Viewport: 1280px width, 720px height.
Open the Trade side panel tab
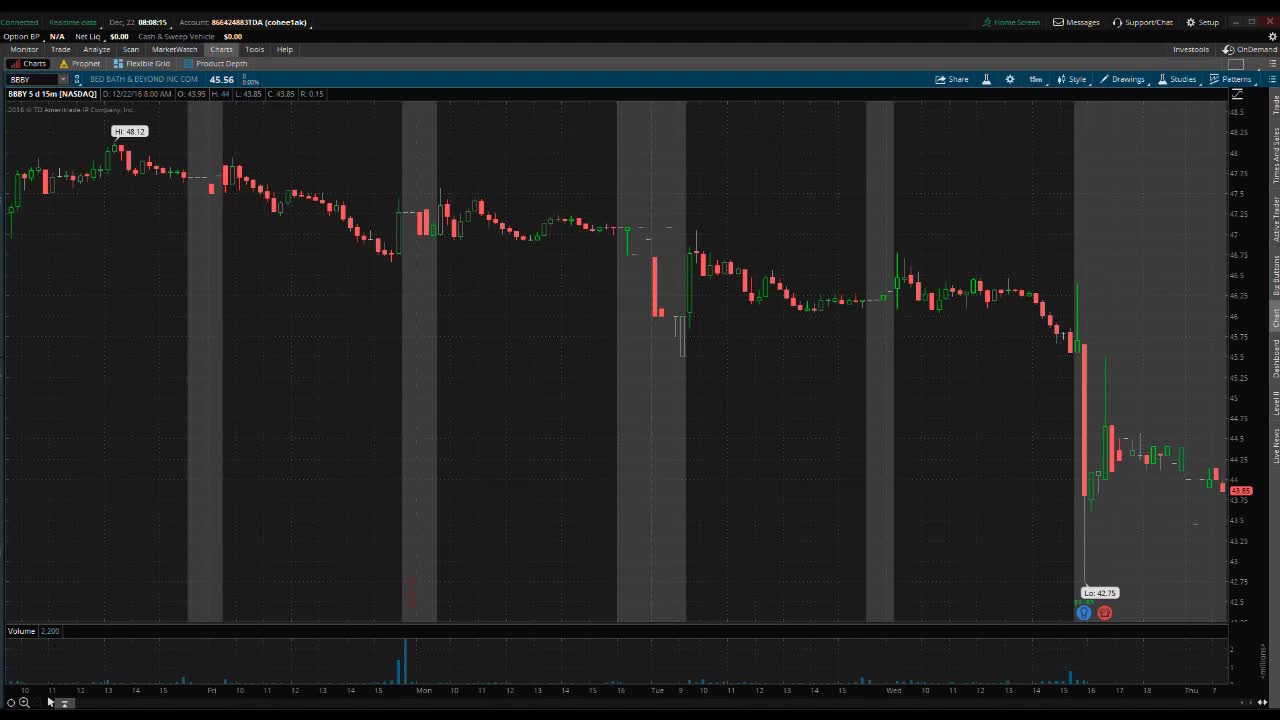coord(1275,106)
